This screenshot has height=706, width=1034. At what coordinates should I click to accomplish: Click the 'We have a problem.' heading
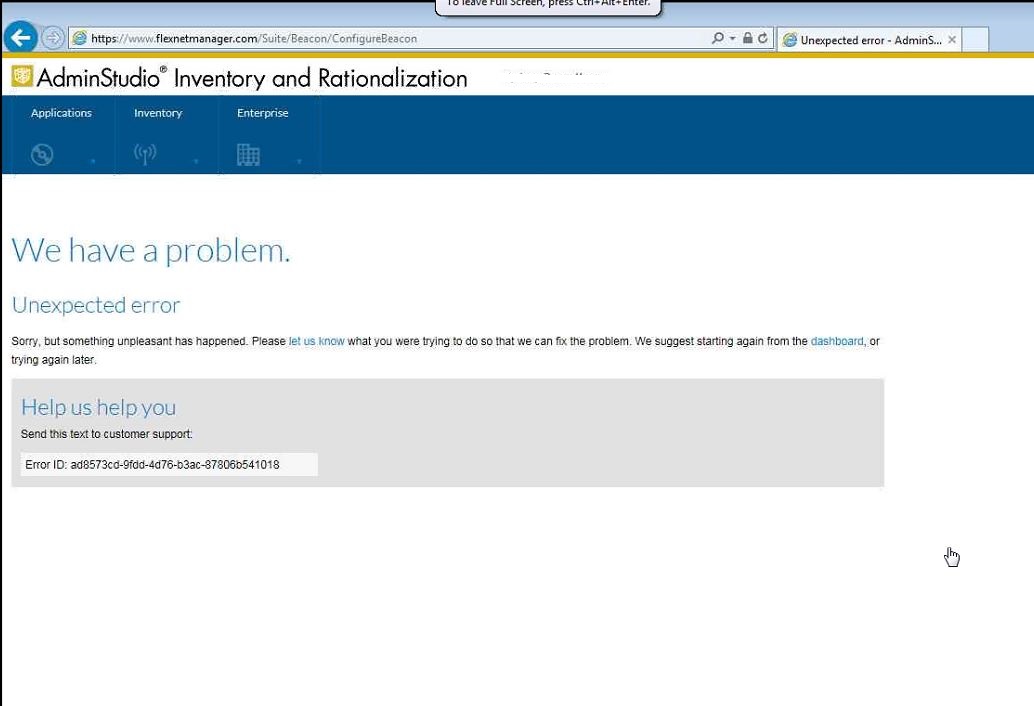151,250
